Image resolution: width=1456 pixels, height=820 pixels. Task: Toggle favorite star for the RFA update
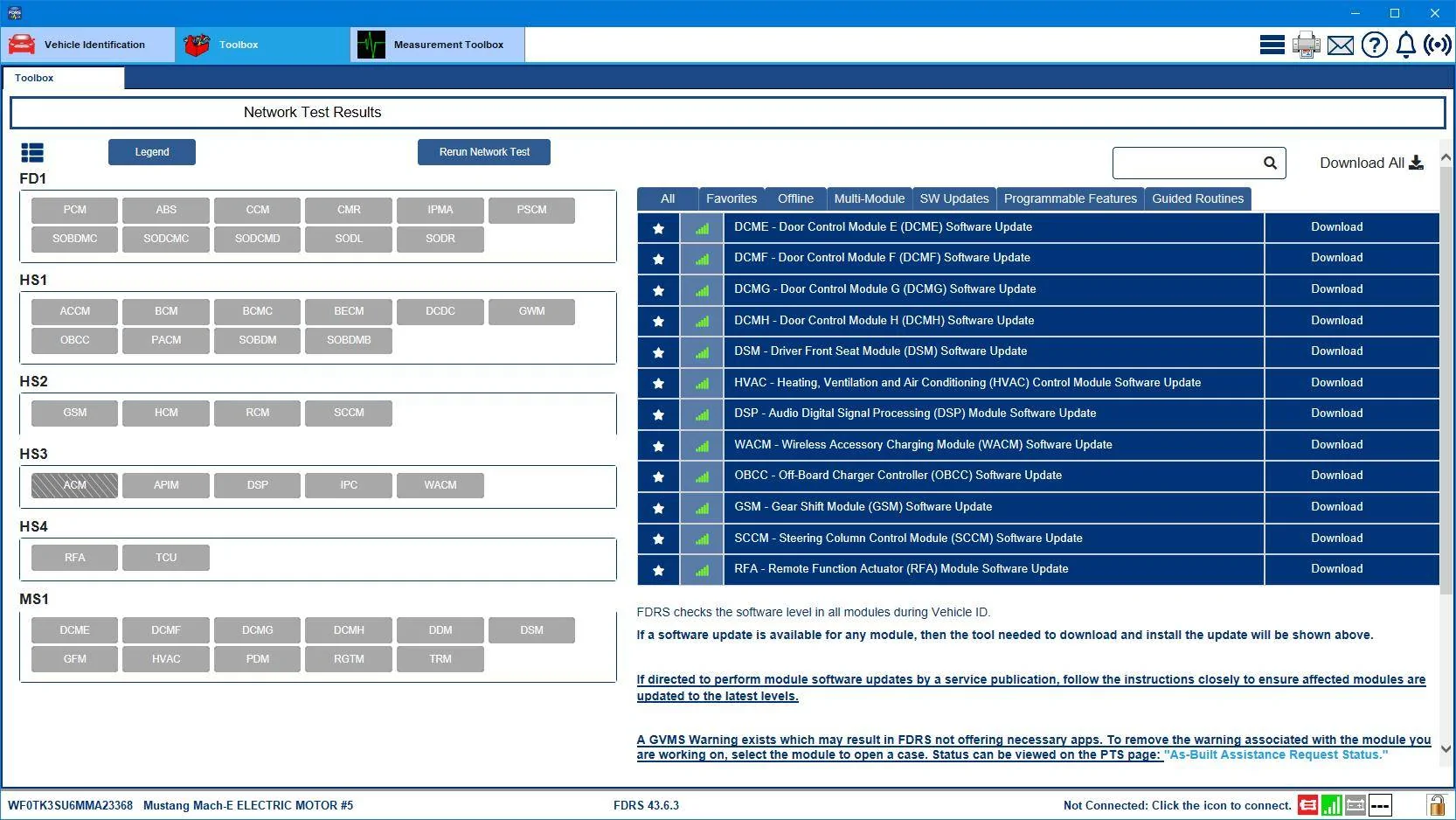(659, 570)
